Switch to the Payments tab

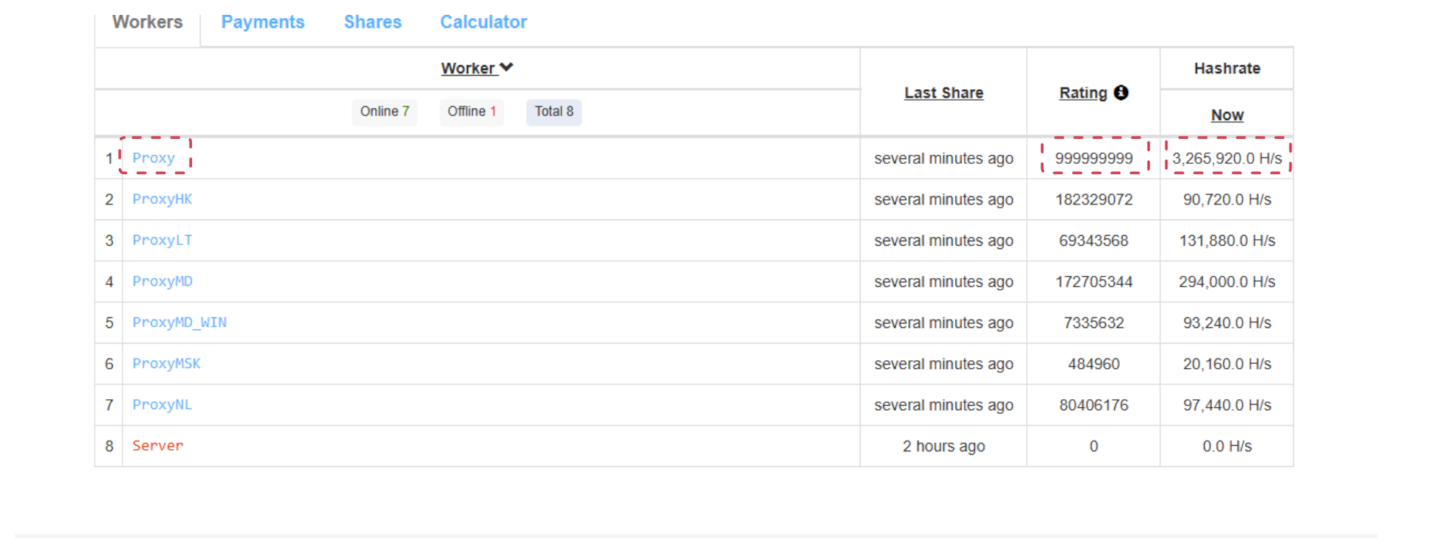tap(262, 22)
